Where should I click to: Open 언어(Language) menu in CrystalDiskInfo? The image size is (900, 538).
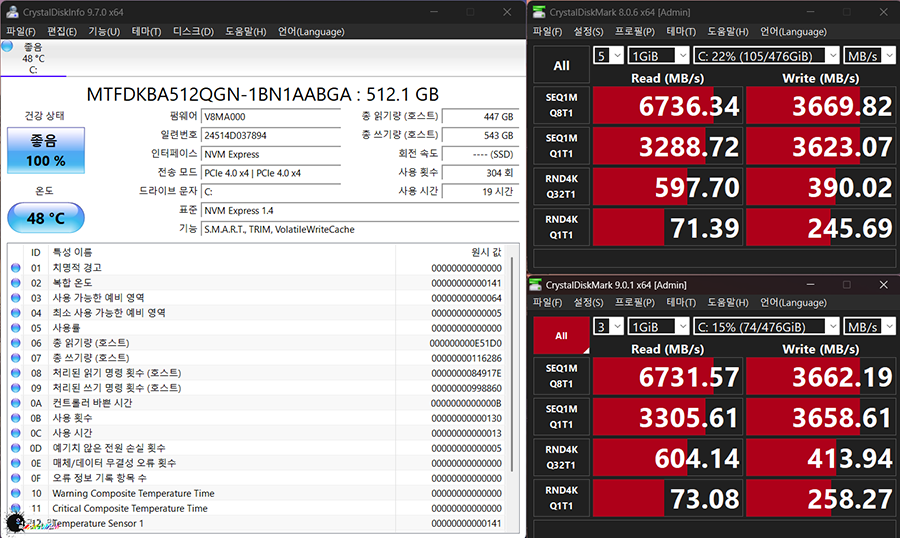[311, 32]
